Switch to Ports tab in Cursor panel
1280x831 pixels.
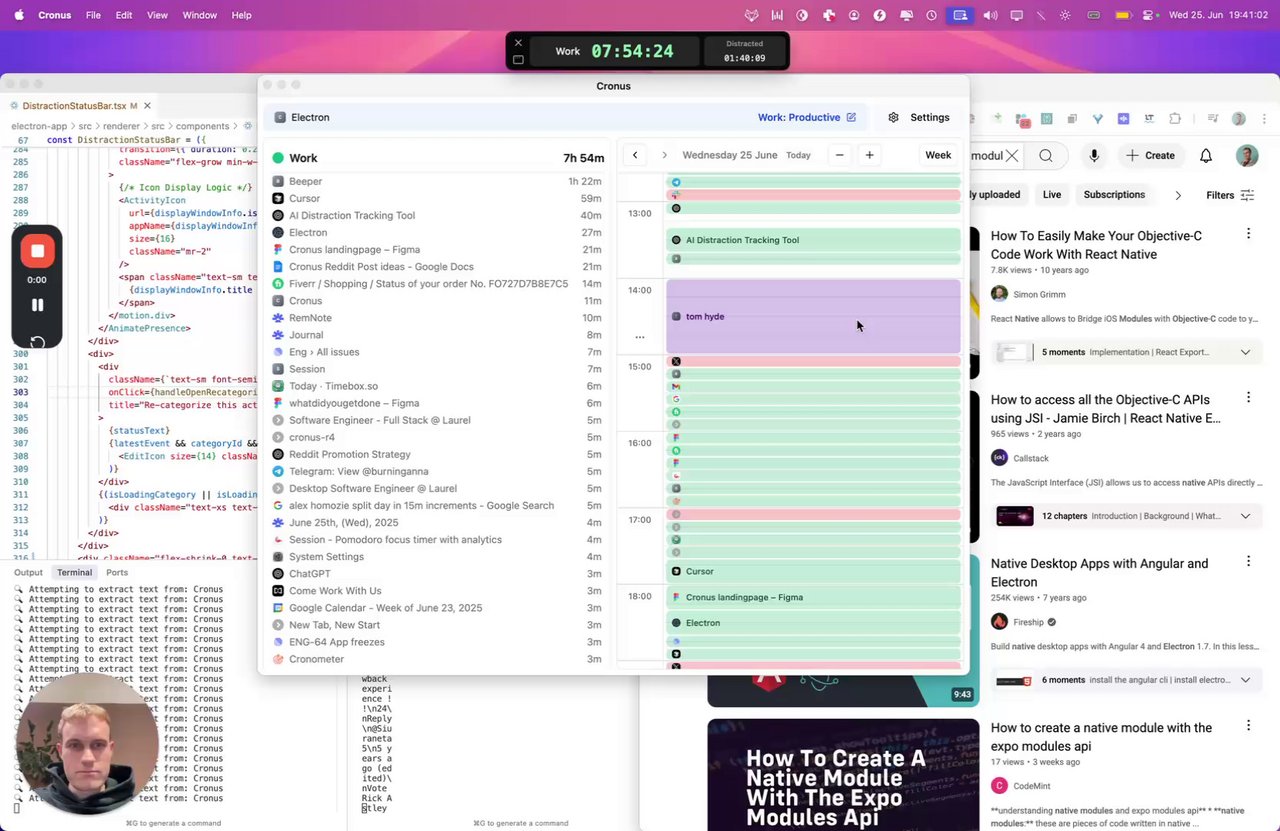[117, 572]
